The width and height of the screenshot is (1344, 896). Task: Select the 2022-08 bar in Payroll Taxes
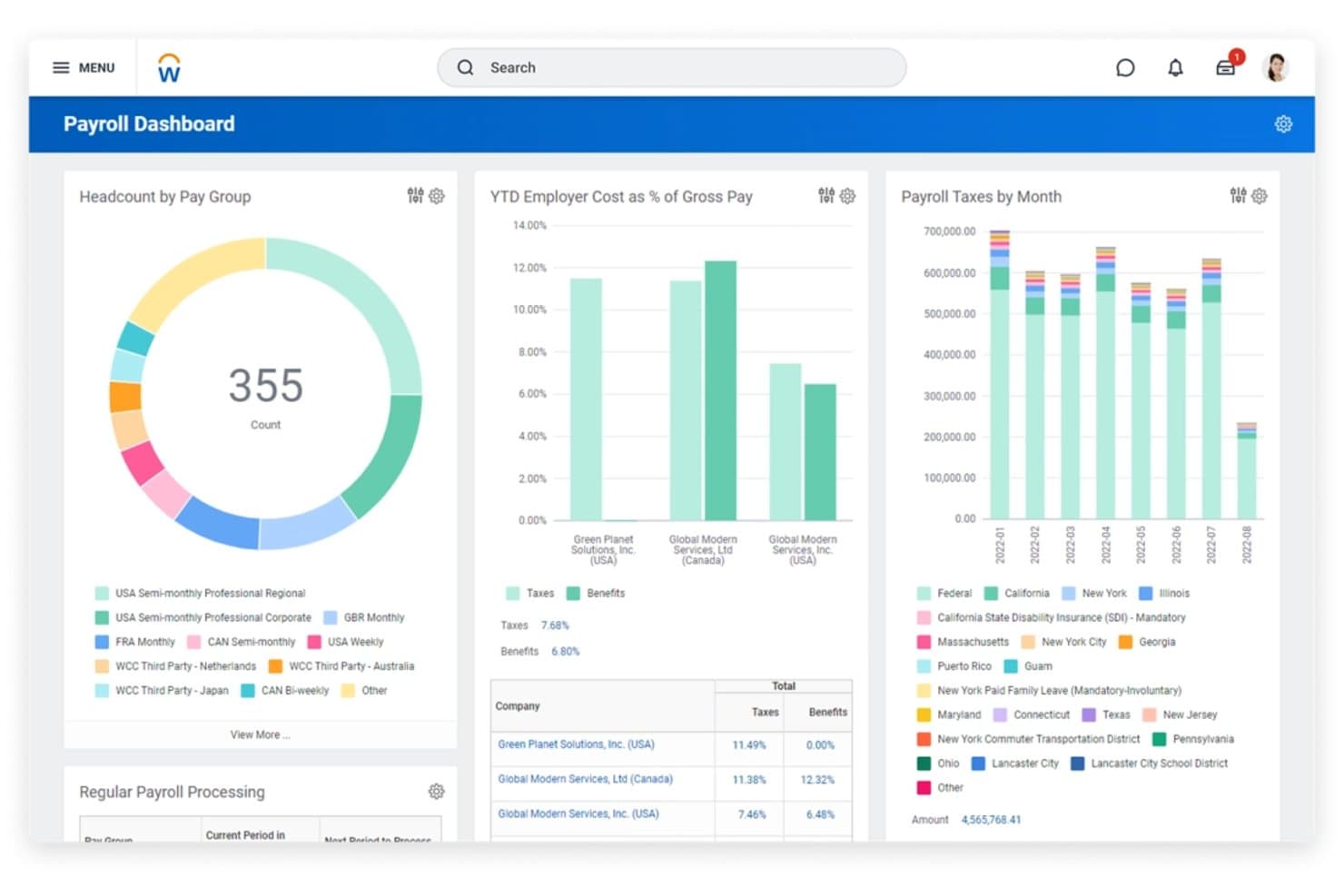tap(1247, 471)
